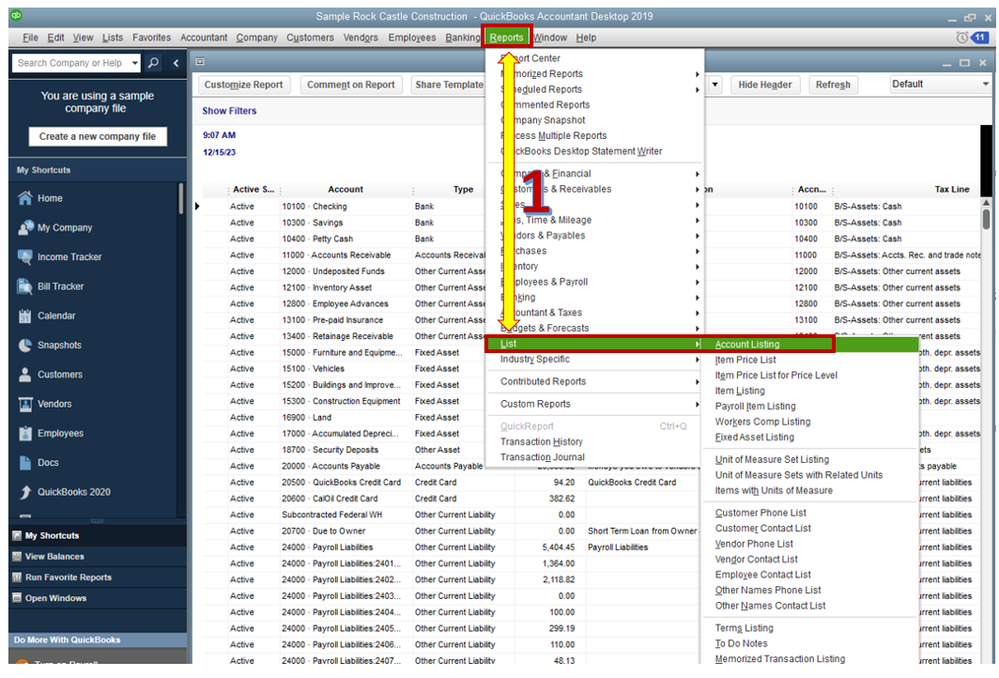Click Comment on Report button

coord(350,85)
